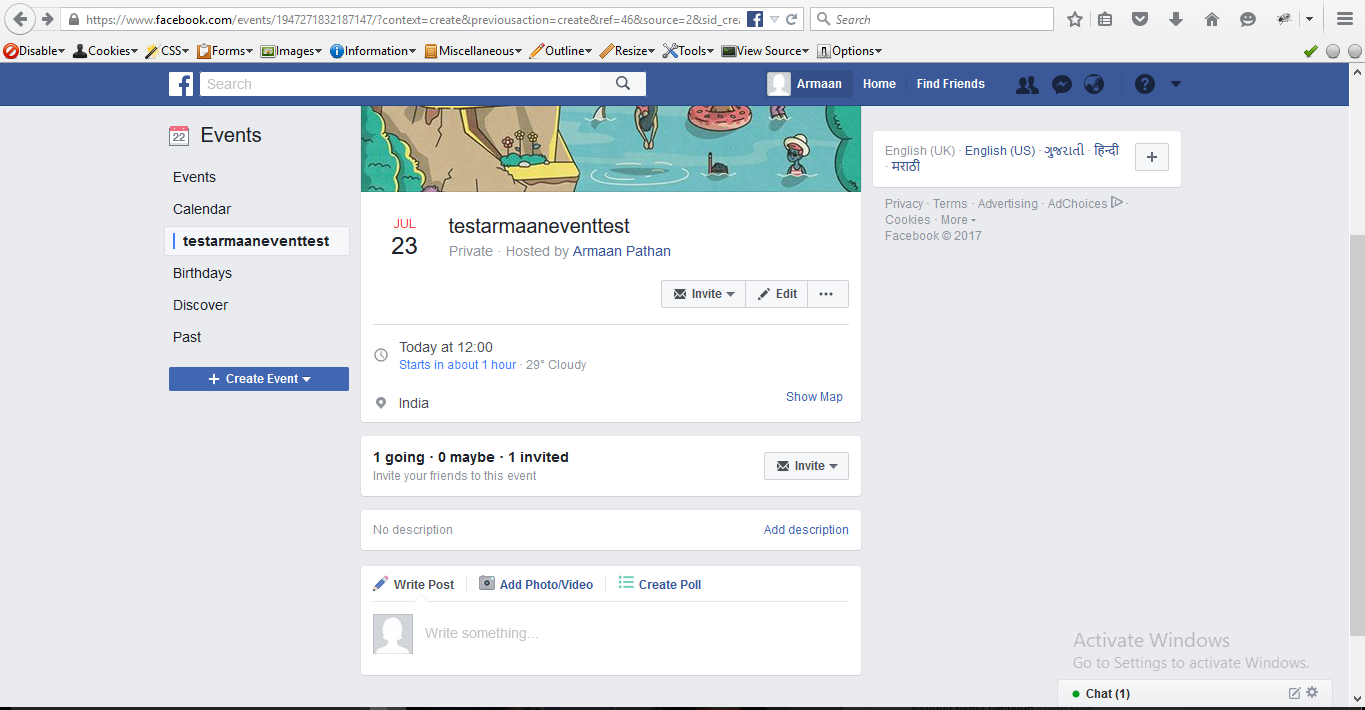The width and height of the screenshot is (1365, 710).
Task: Open the Resize developer toolbar menu
Action: click(x=627, y=51)
